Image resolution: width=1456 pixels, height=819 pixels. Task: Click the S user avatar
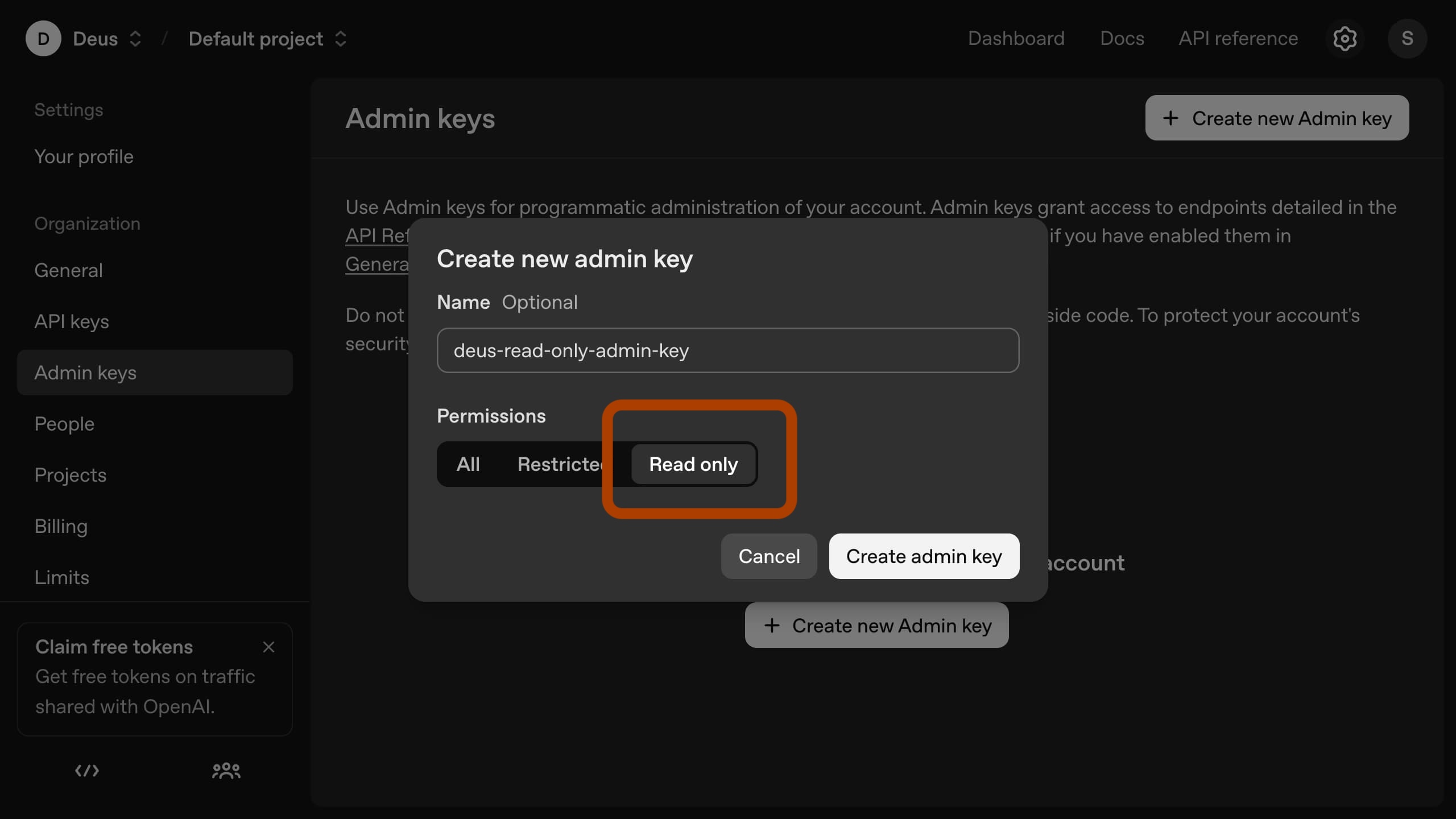(x=1407, y=39)
